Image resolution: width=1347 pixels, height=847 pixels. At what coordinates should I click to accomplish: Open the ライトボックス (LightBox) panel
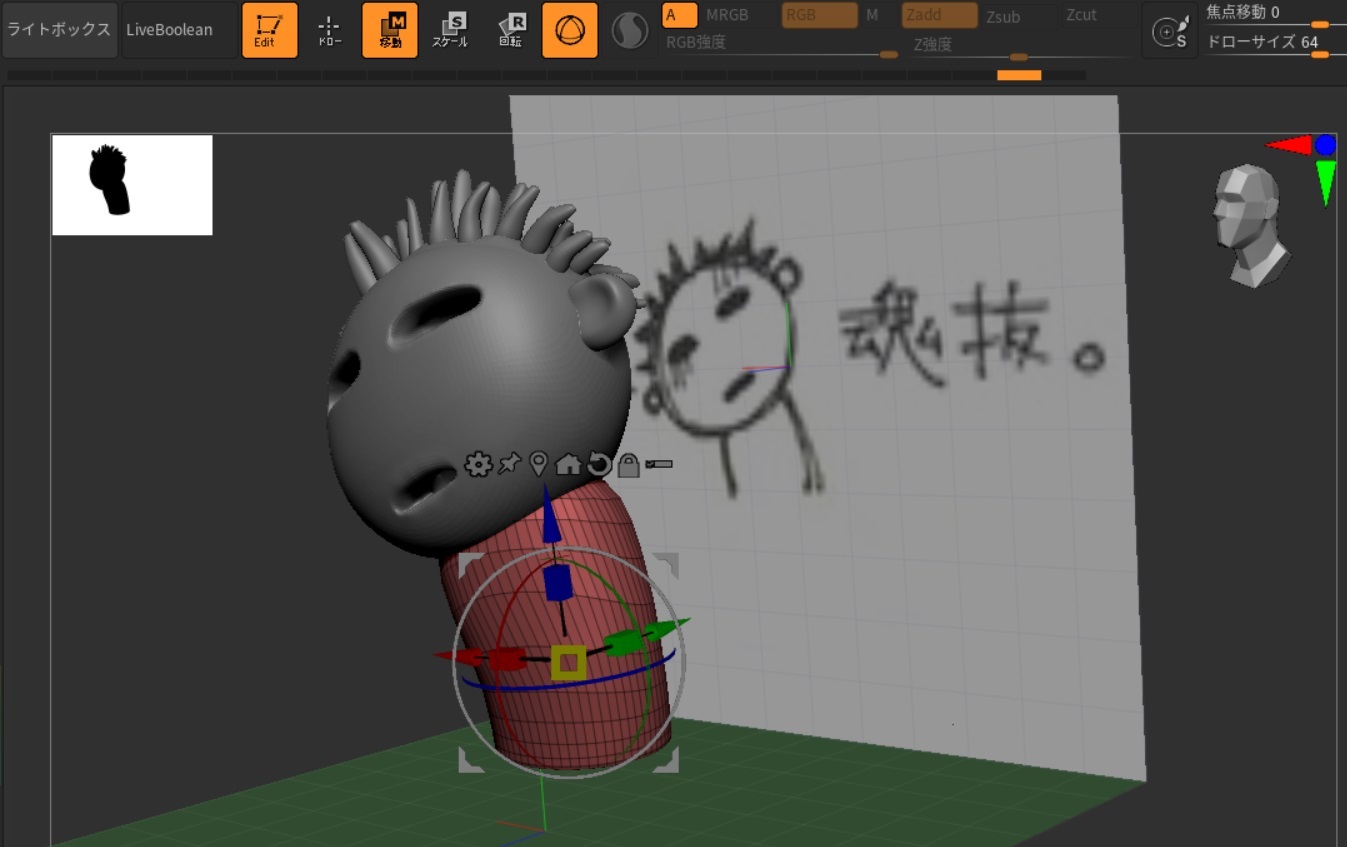59,29
